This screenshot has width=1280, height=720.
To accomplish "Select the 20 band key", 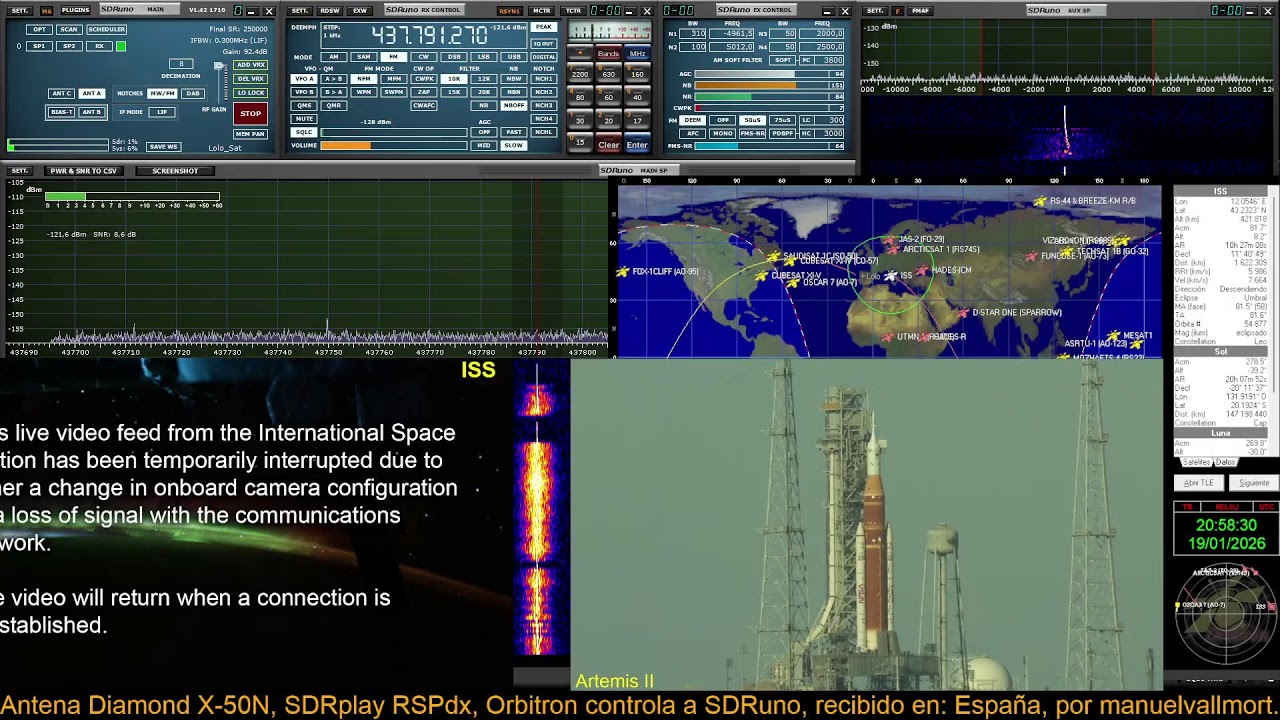I will coord(608,120).
